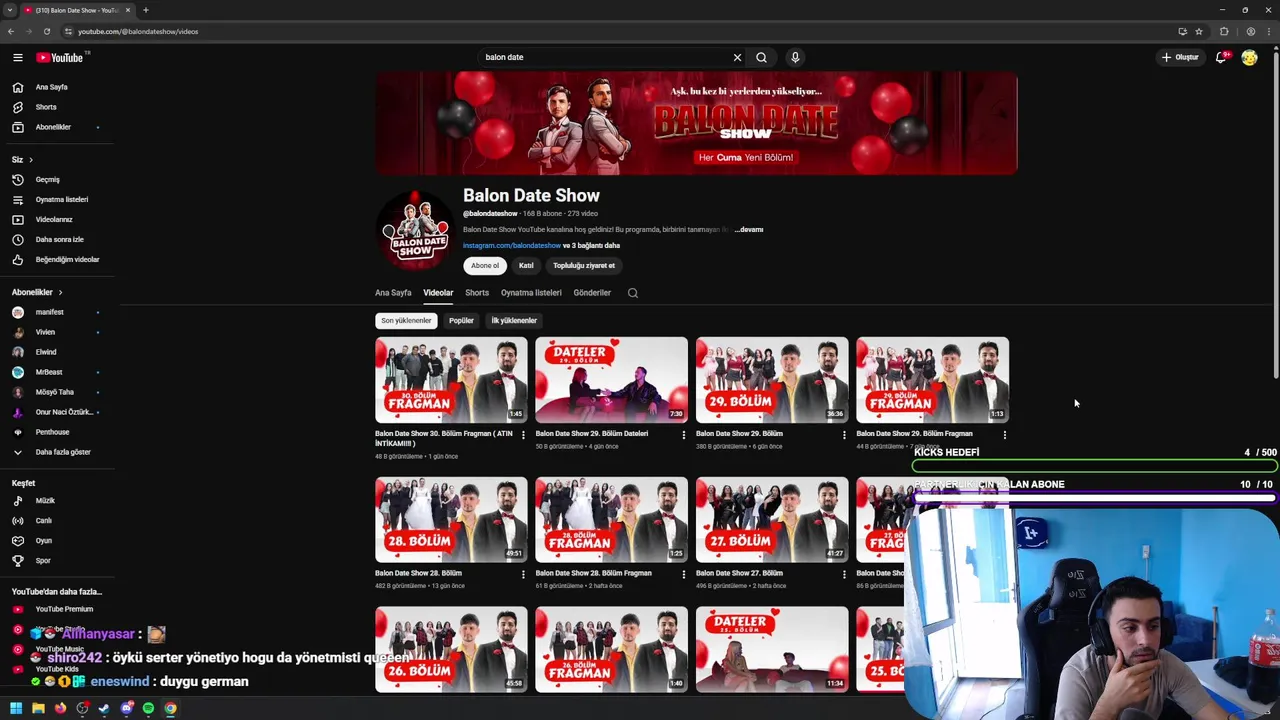Open Firefox from taskbar

(60, 708)
